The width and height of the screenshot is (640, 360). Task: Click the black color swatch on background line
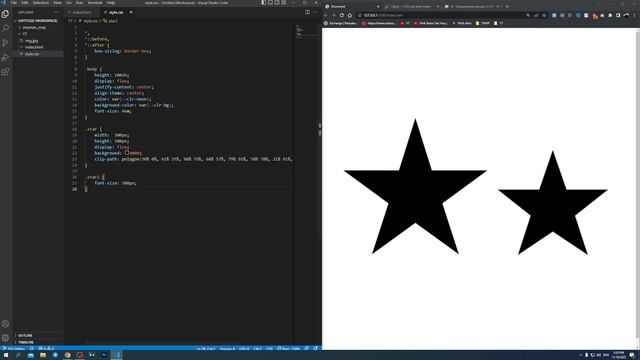tap(127, 153)
